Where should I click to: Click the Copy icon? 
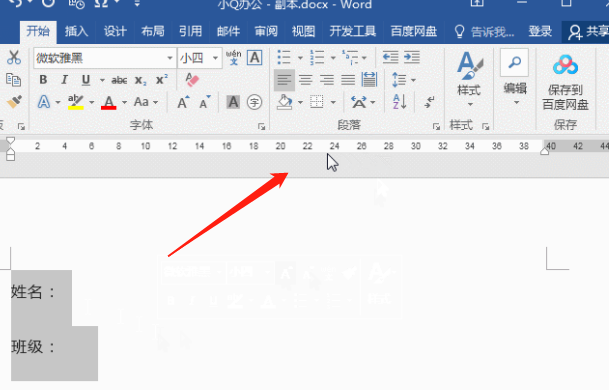click(x=14, y=80)
